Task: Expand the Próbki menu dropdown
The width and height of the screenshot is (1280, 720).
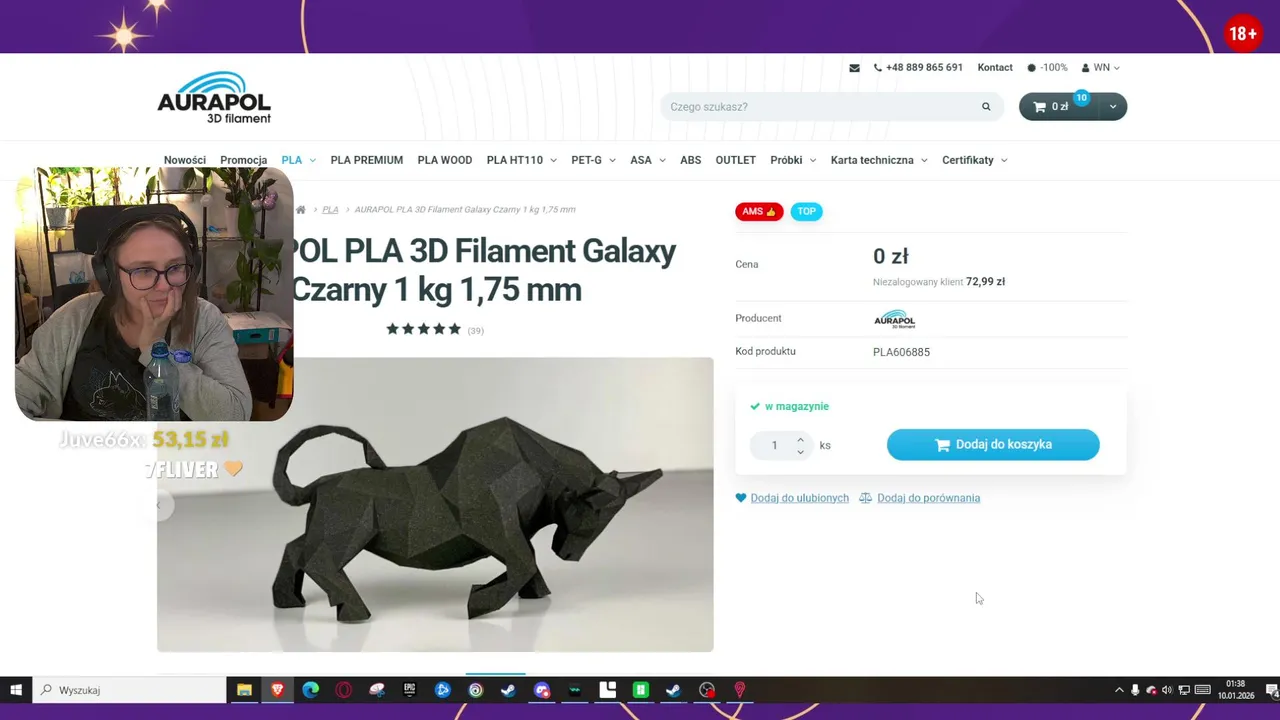Action: [812, 160]
